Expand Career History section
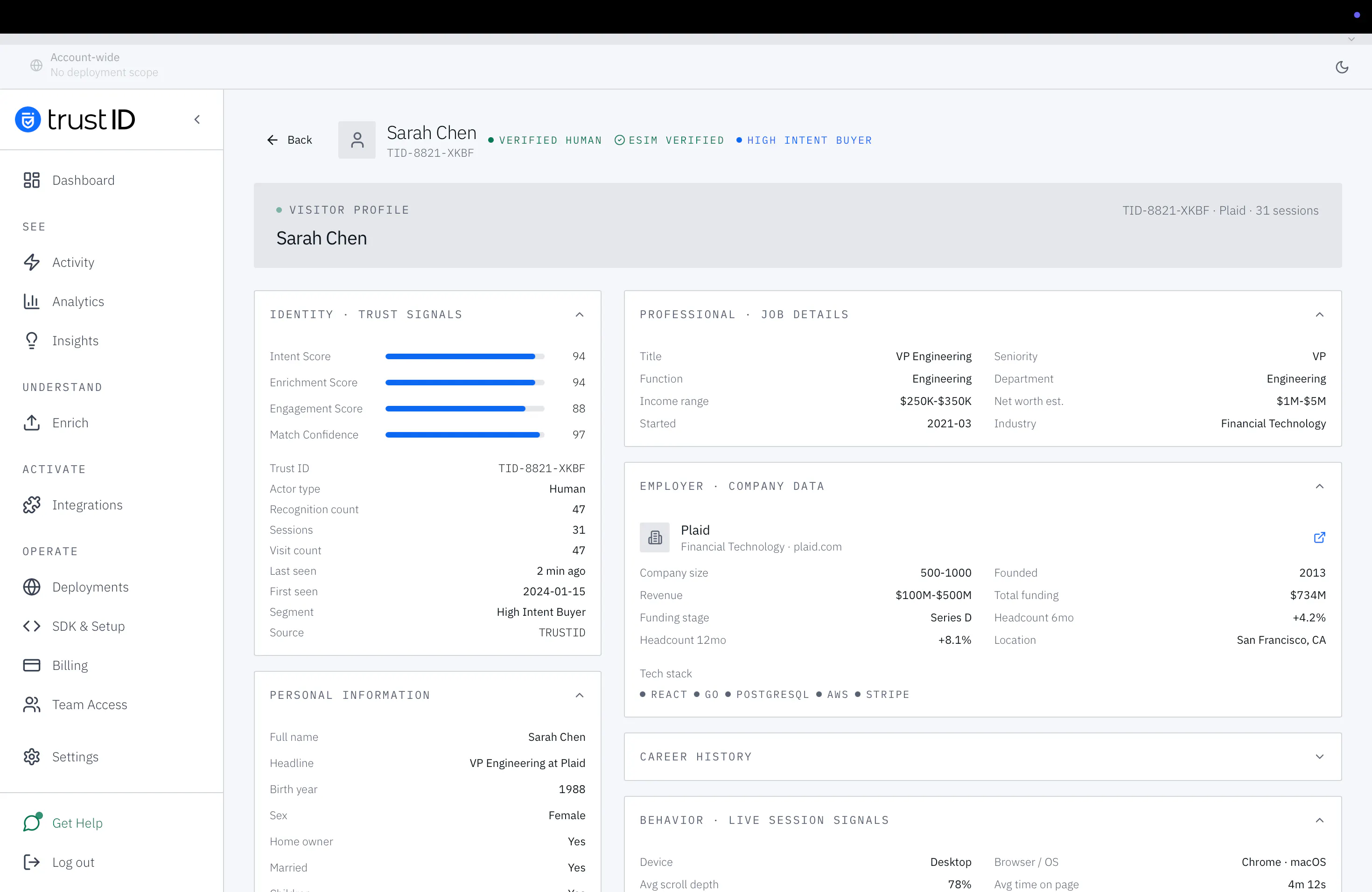Image resolution: width=1372 pixels, height=892 pixels. pos(1320,757)
